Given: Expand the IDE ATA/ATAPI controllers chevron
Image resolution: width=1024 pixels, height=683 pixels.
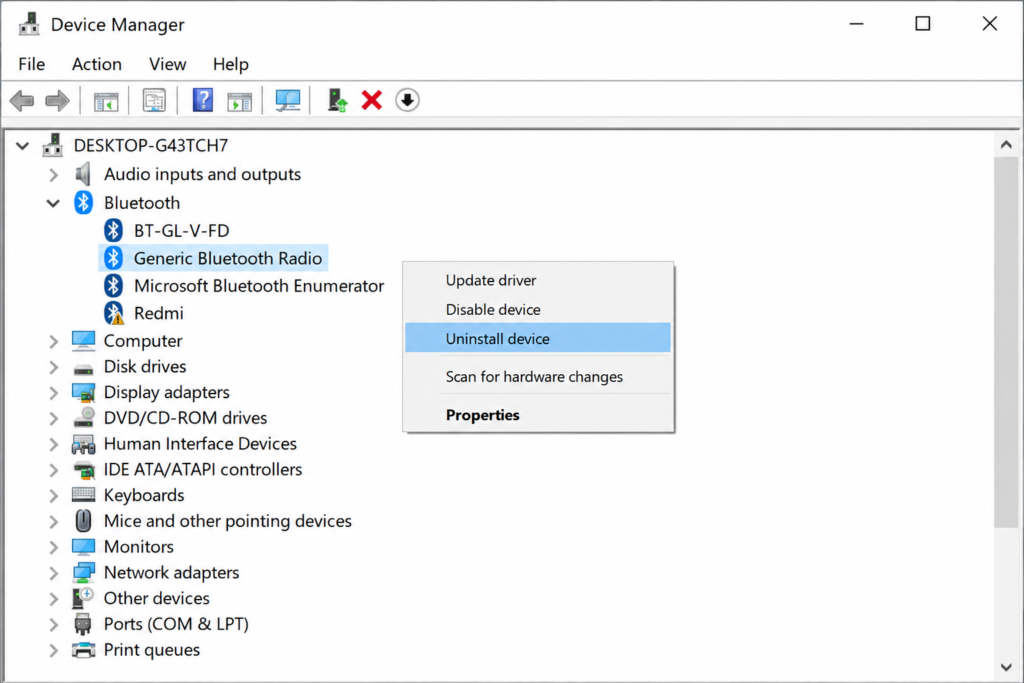Looking at the screenshot, I should click(x=54, y=469).
